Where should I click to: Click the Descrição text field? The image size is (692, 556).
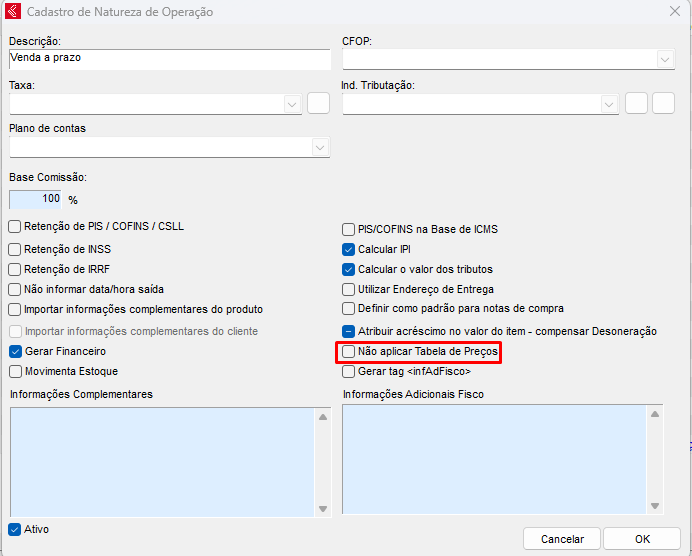pos(168,59)
